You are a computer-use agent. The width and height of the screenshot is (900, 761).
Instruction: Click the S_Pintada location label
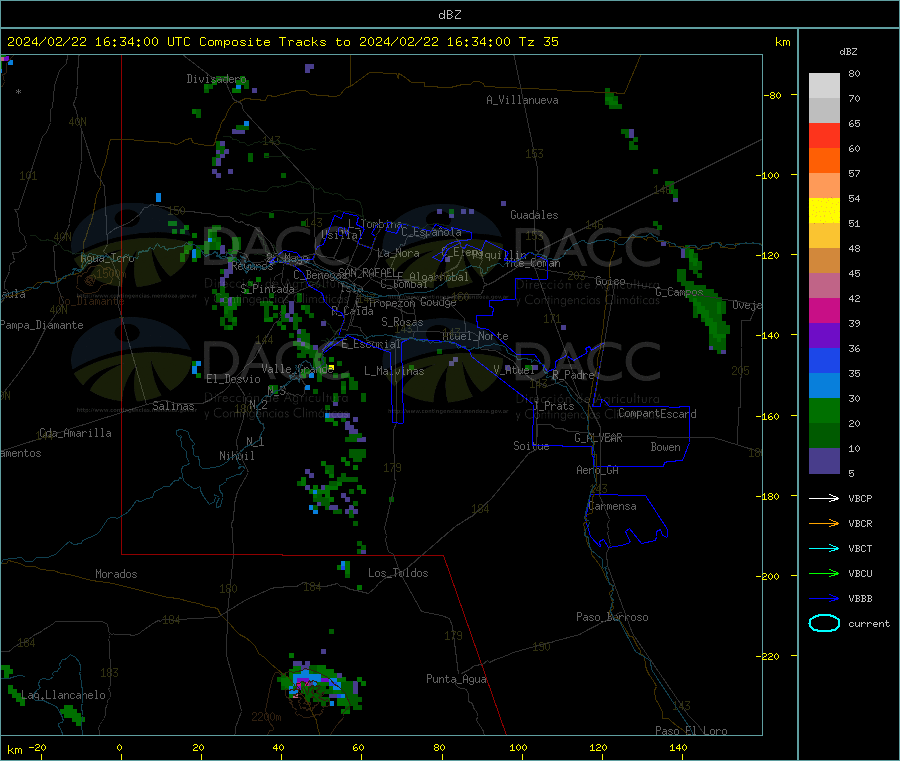pyautogui.click(x=267, y=289)
